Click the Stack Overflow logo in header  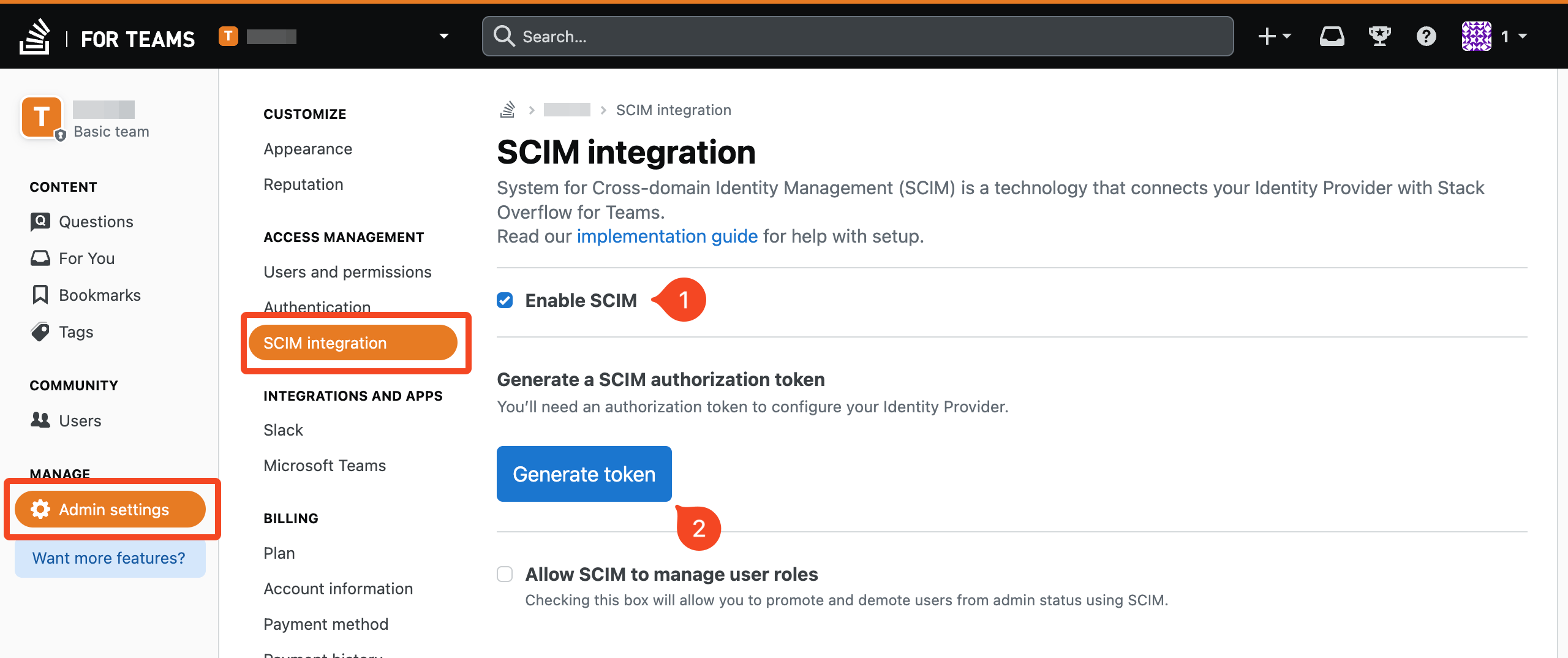(35, 37)
